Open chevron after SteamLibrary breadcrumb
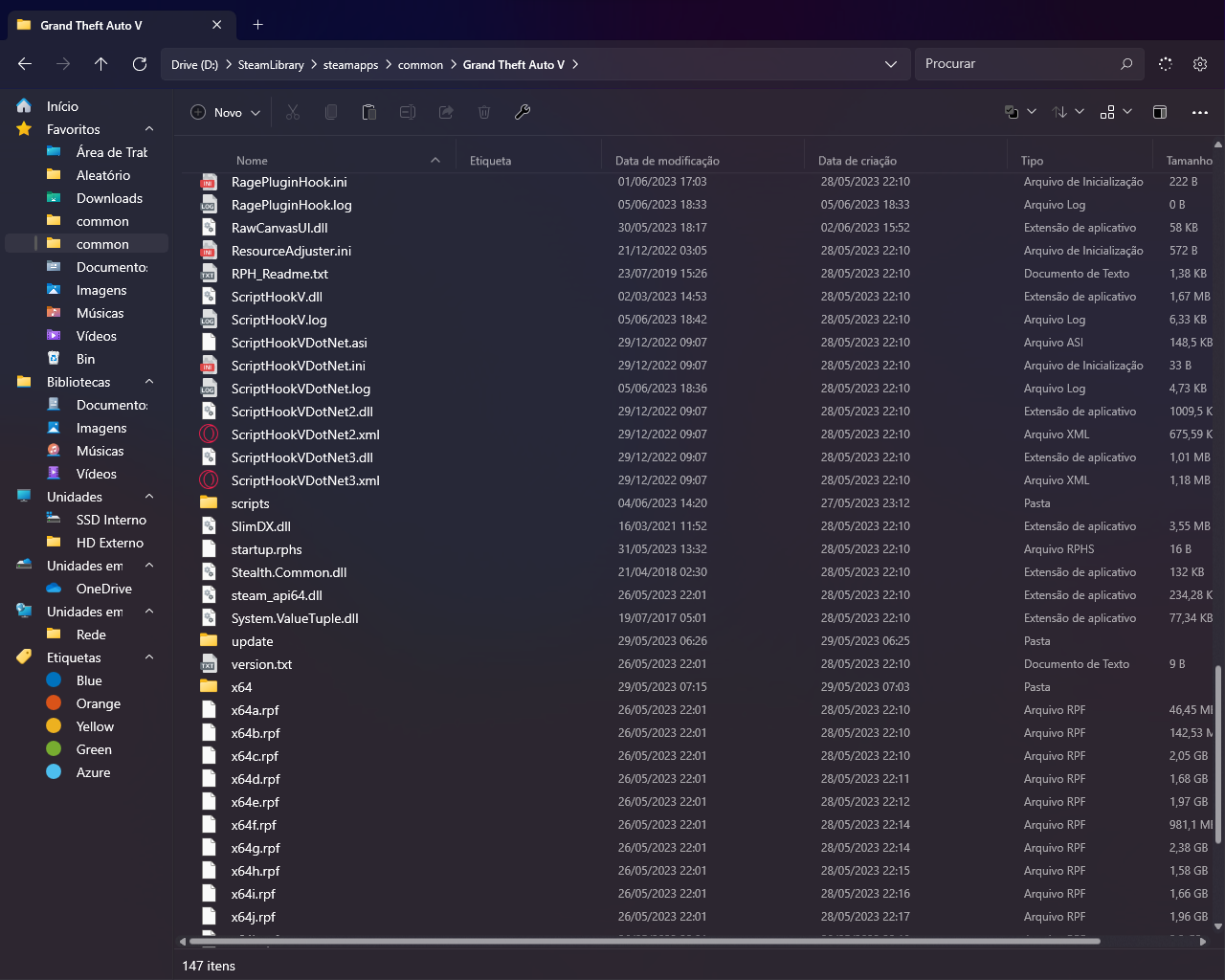Viewport: 1225px width, 980px height. (x=313, y=65)
